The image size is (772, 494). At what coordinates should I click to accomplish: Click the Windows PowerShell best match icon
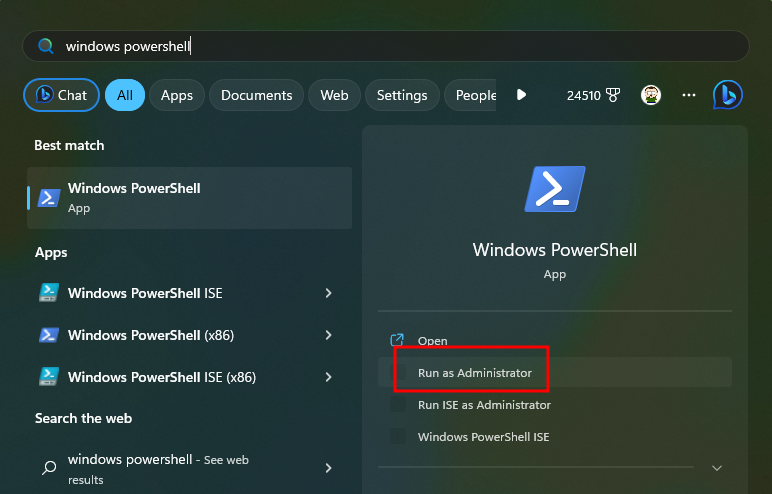[49, 198]
